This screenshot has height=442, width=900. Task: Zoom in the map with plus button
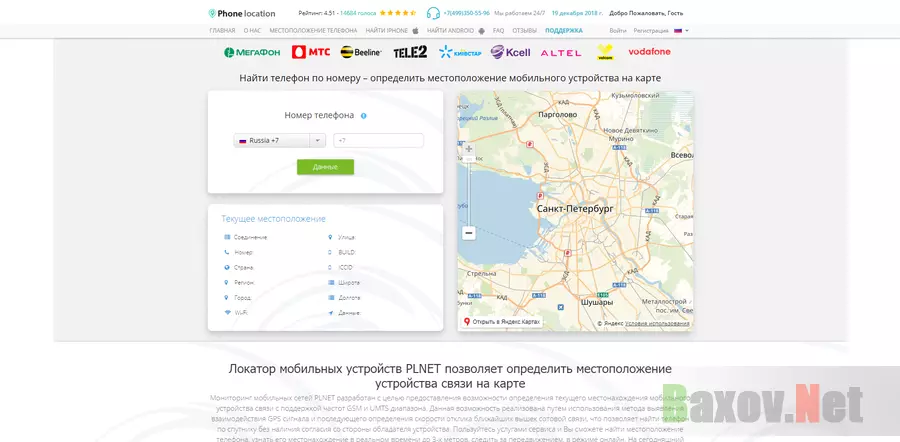click(x=469, y=149)
